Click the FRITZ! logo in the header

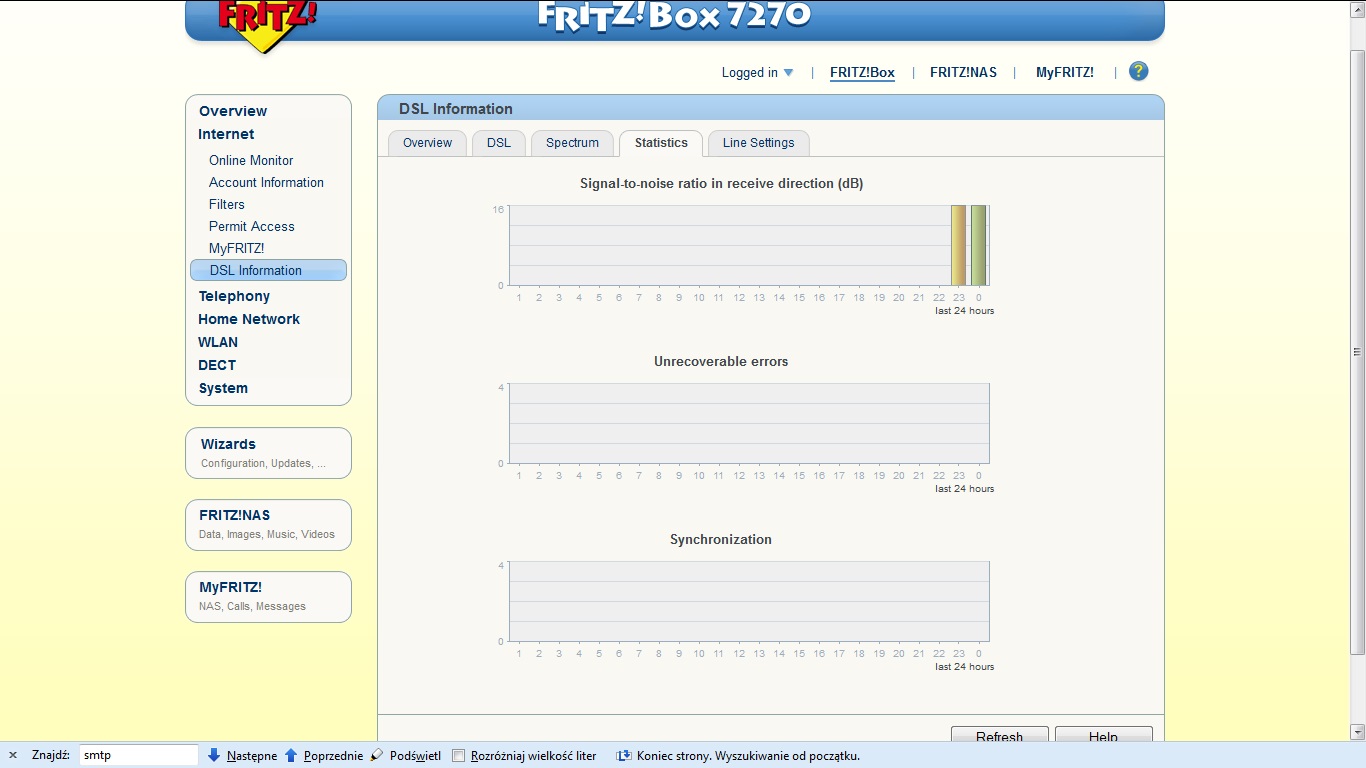(x=265, y=24)
